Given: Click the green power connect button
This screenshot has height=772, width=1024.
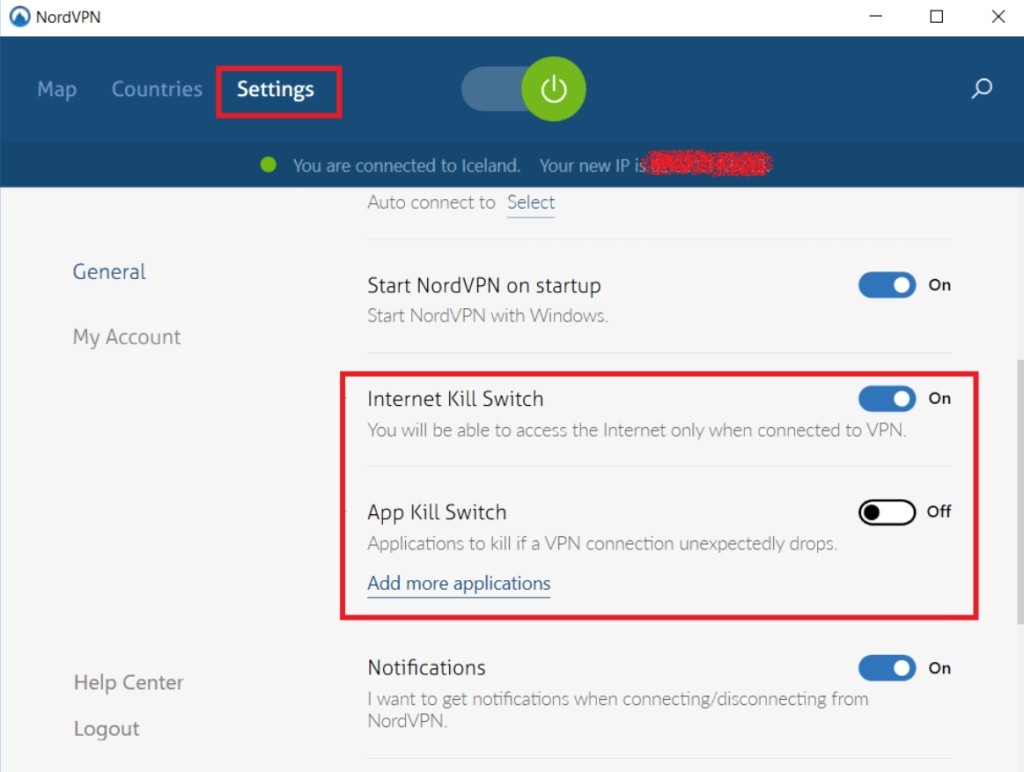Looking at the screenshot, I should [x=553, y=89].
